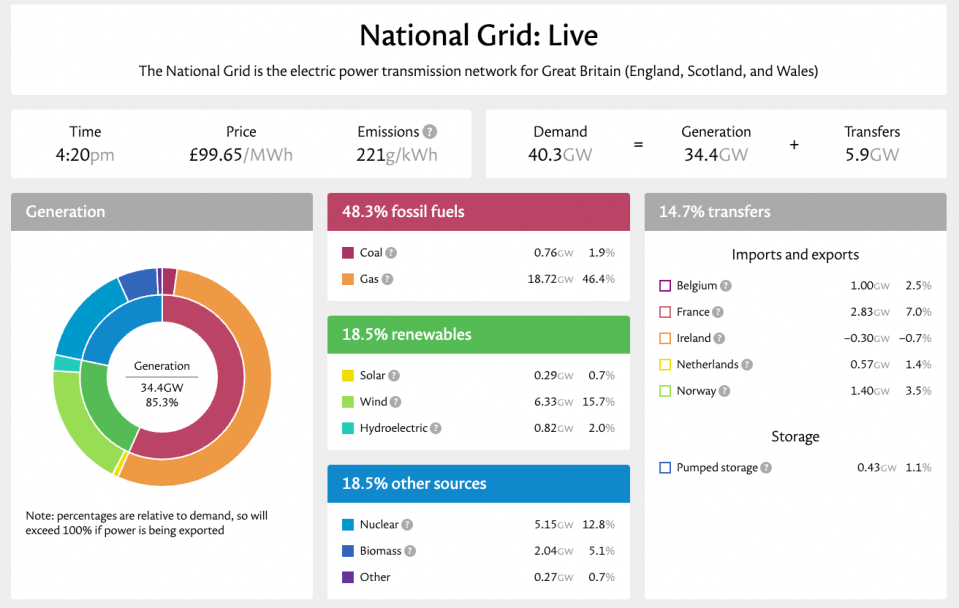Select the 18.5% renewables header
This screenshot has width=959, height=608.
tap(478, 335)
